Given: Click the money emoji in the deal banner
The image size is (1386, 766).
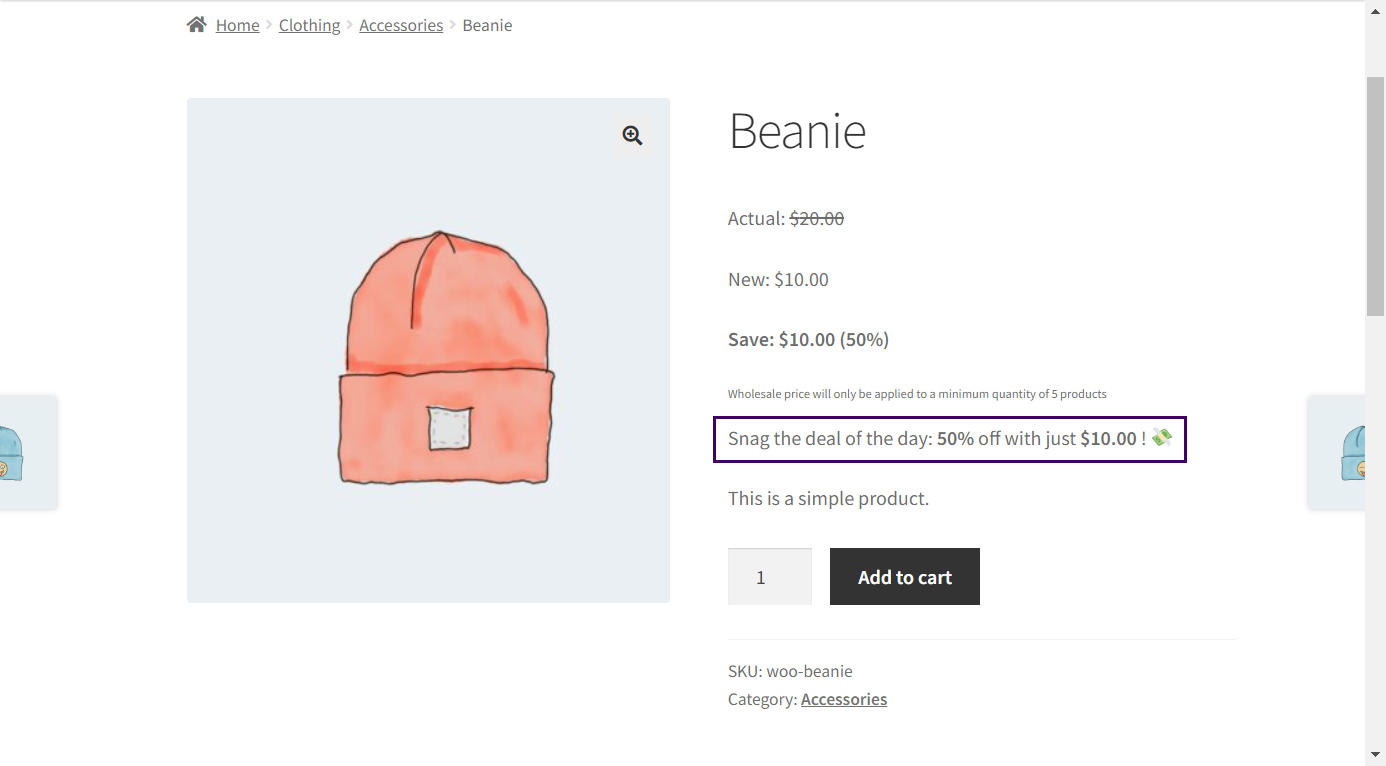Looking at the screenshot, I should (1160, 437).
